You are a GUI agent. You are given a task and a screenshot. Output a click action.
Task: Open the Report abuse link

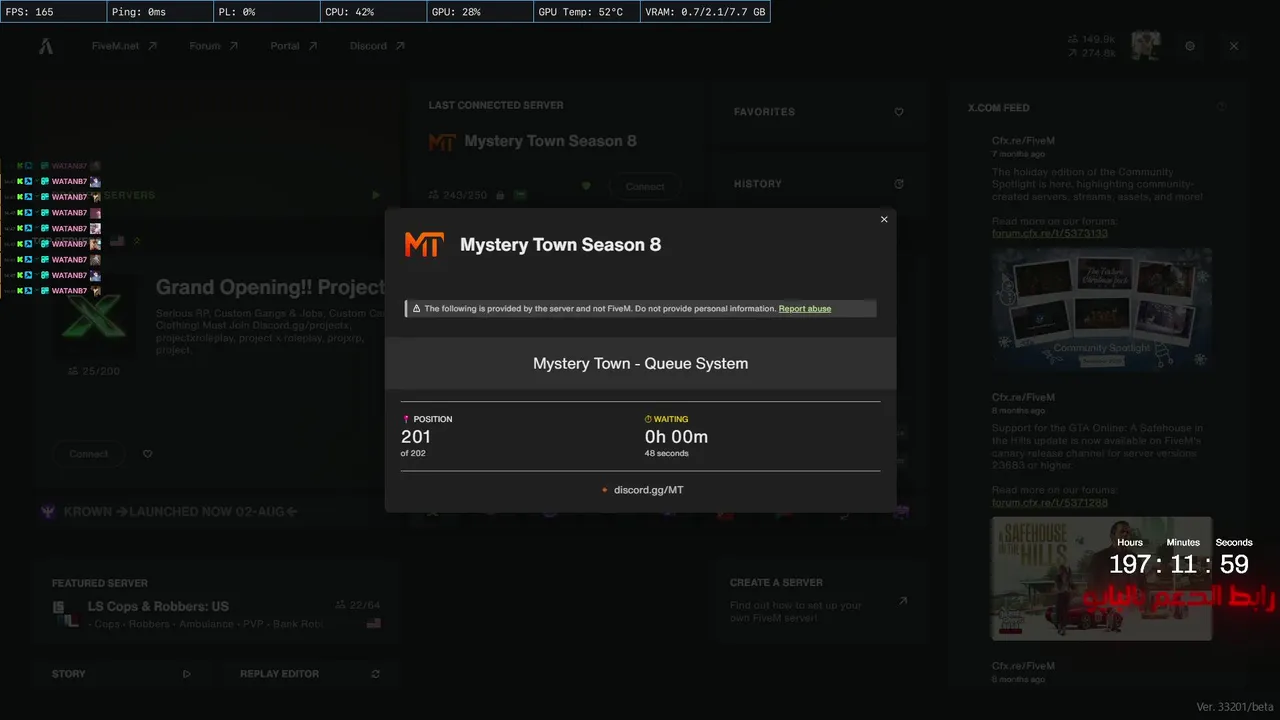point(805,309)
